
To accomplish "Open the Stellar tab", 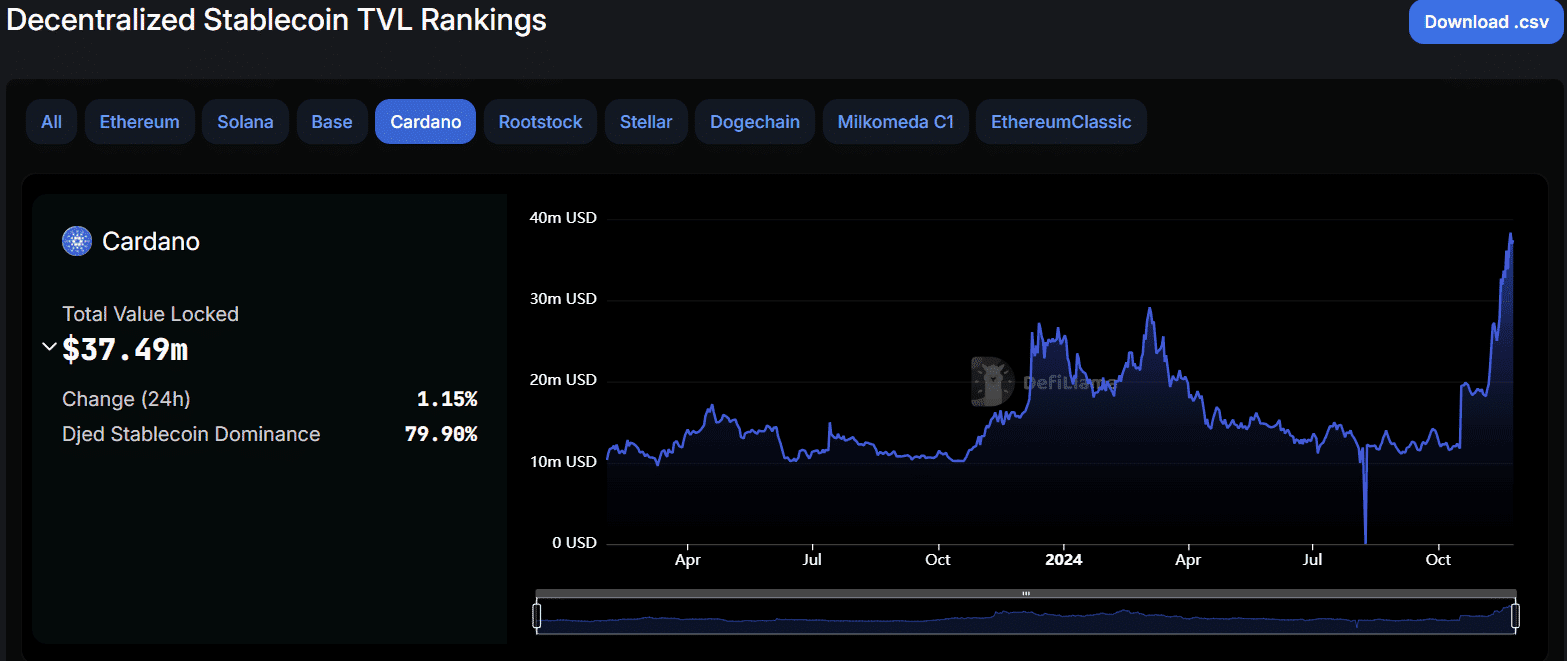I will point(646,122).
